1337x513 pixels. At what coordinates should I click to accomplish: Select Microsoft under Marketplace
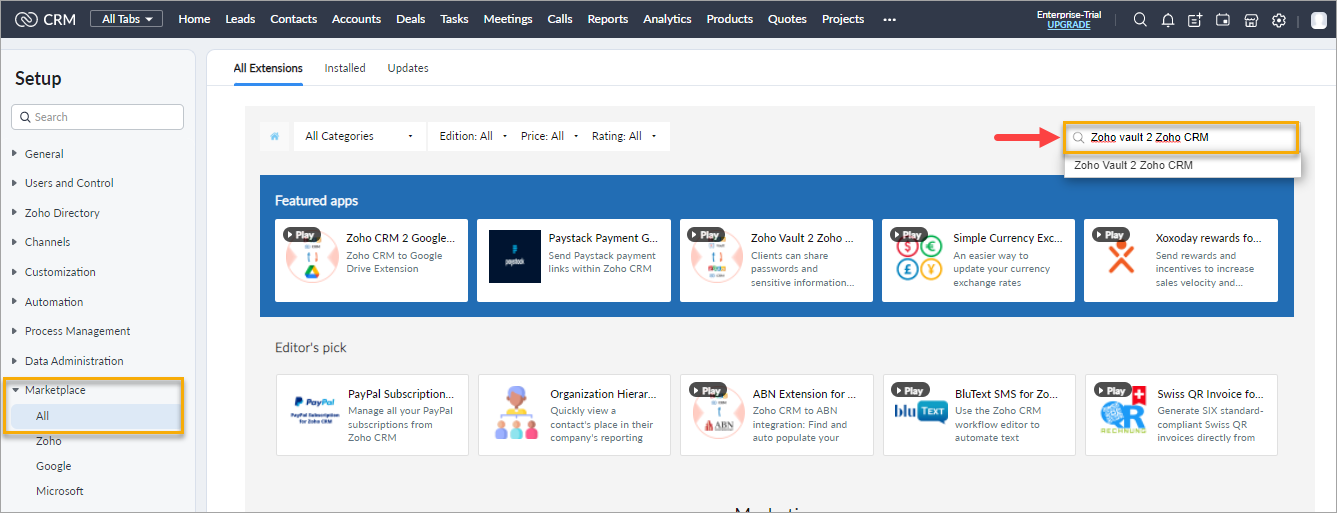tap(60, 491)
